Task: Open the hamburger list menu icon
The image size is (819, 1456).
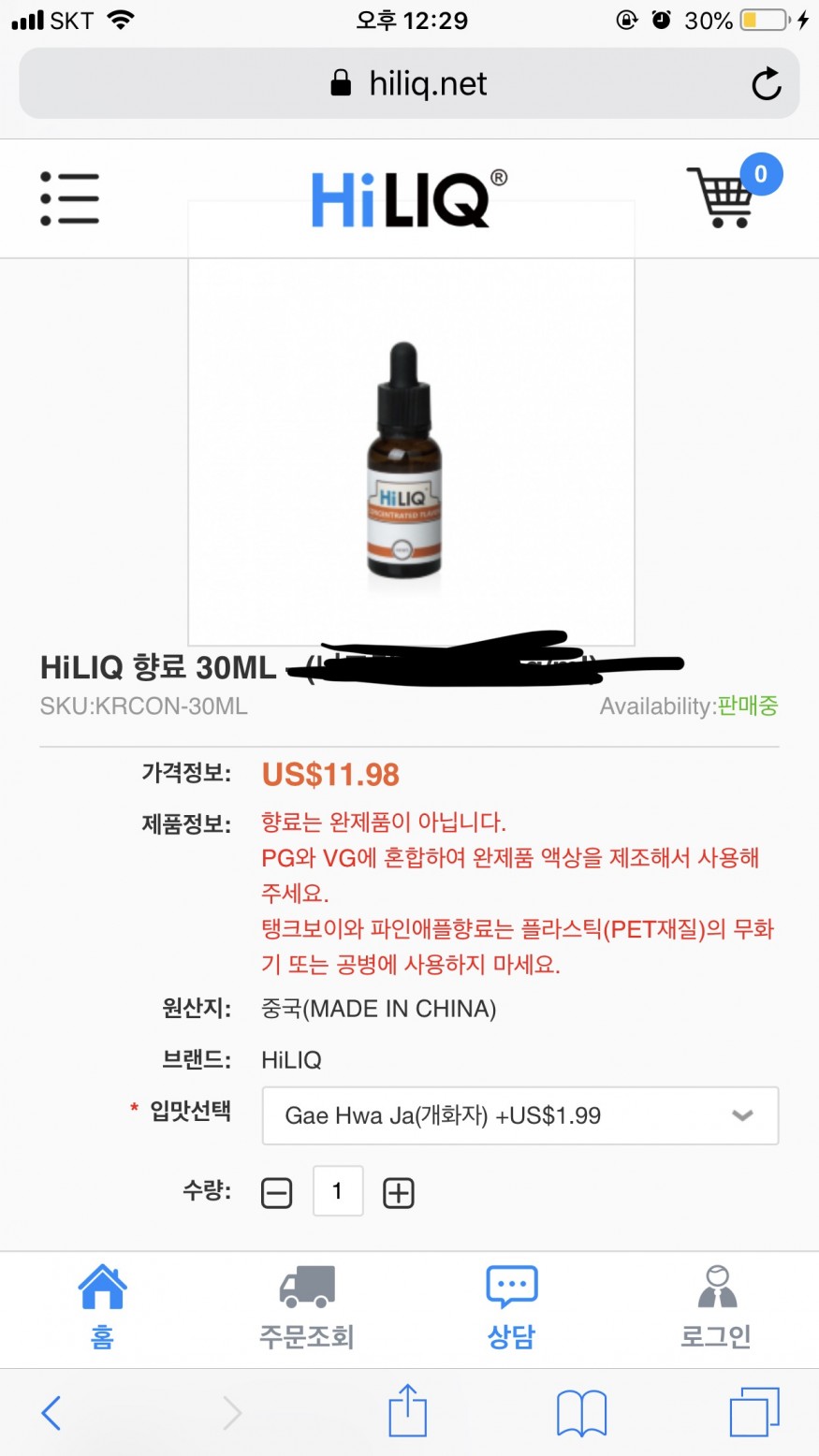Action: (69, 198)
